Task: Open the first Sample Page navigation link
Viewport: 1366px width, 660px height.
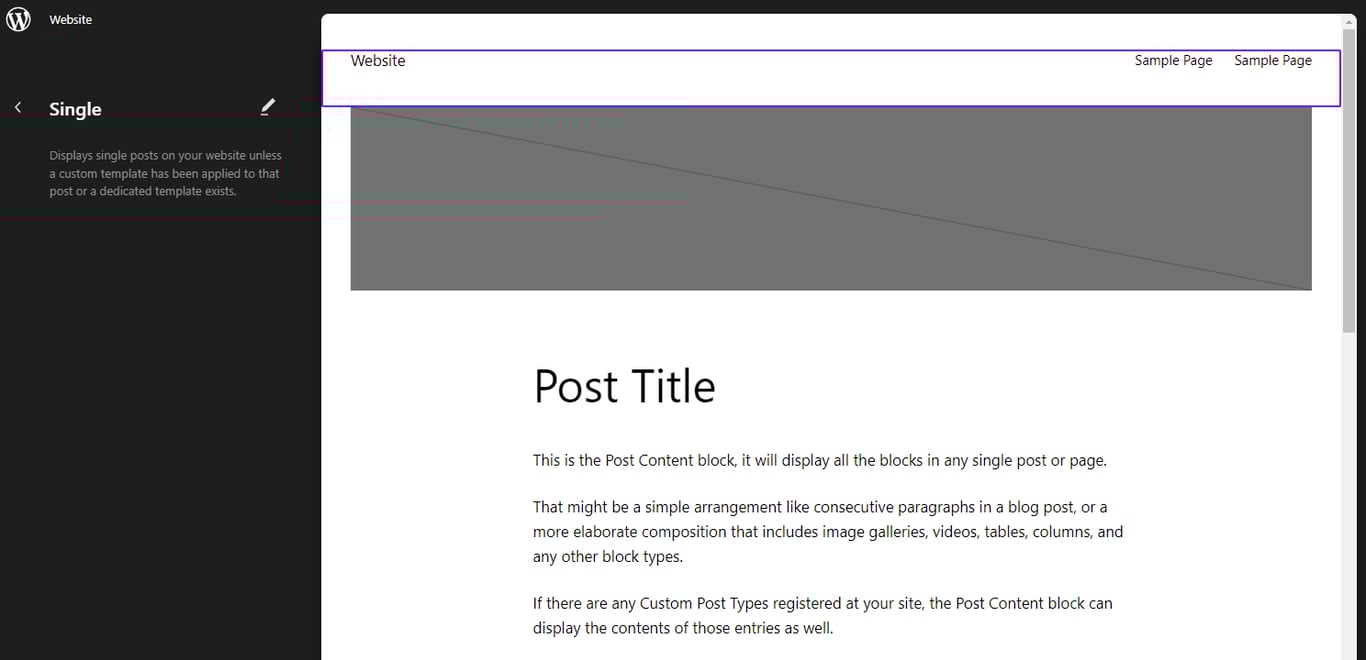Action: tap(1173, 60)
